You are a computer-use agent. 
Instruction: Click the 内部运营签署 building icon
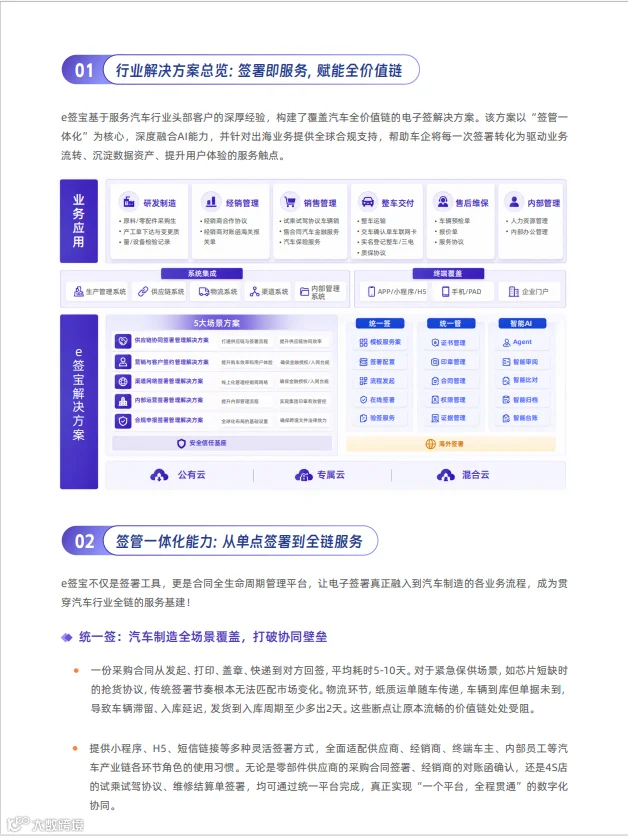pyautogui.click(x=123, y=401)
